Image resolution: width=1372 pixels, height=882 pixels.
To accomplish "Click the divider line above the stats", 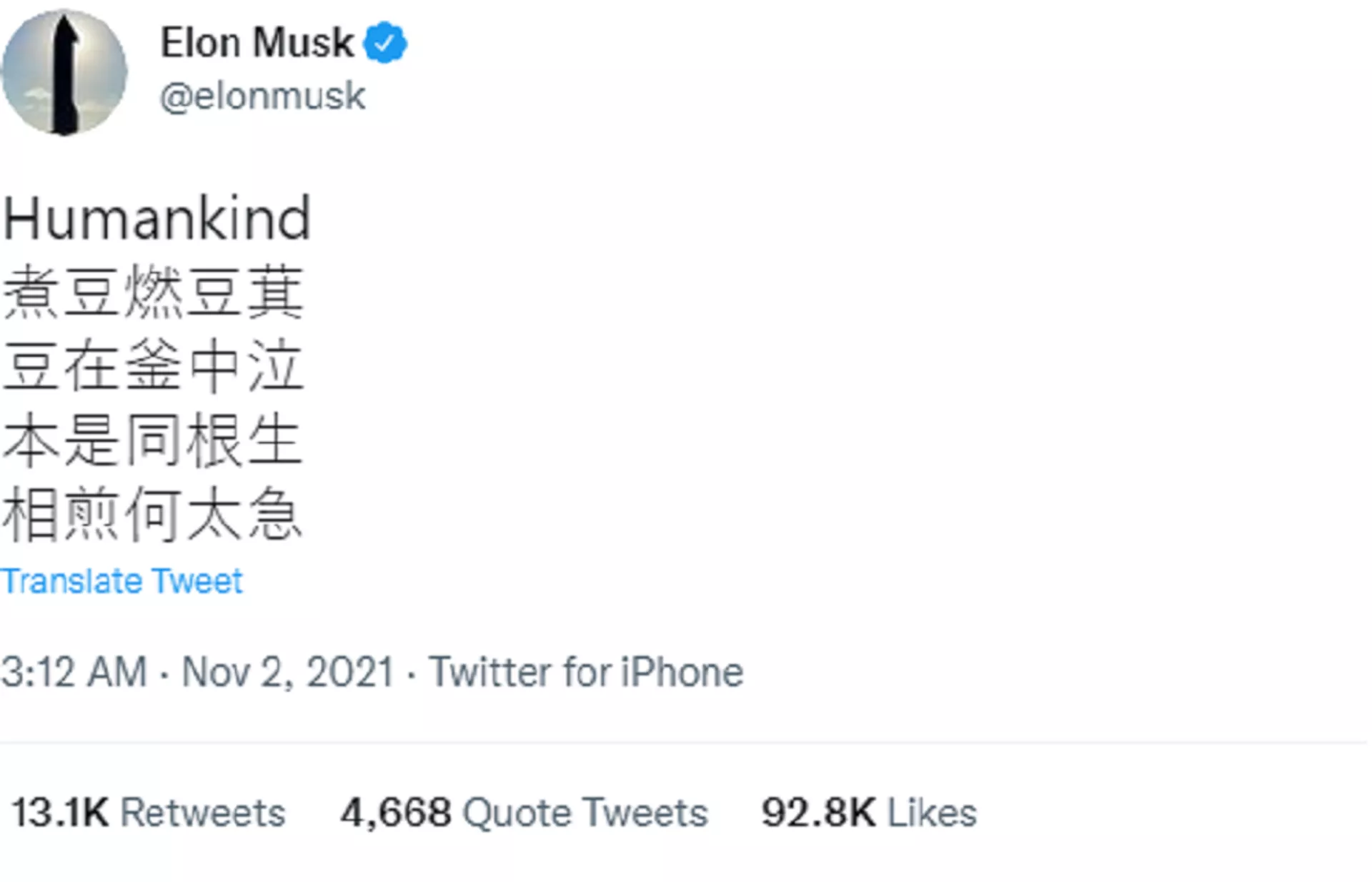I will 685,743.
